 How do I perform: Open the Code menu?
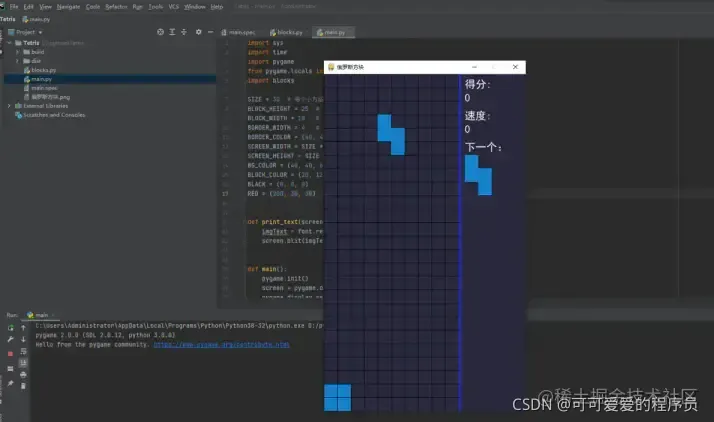coord(93,7)
